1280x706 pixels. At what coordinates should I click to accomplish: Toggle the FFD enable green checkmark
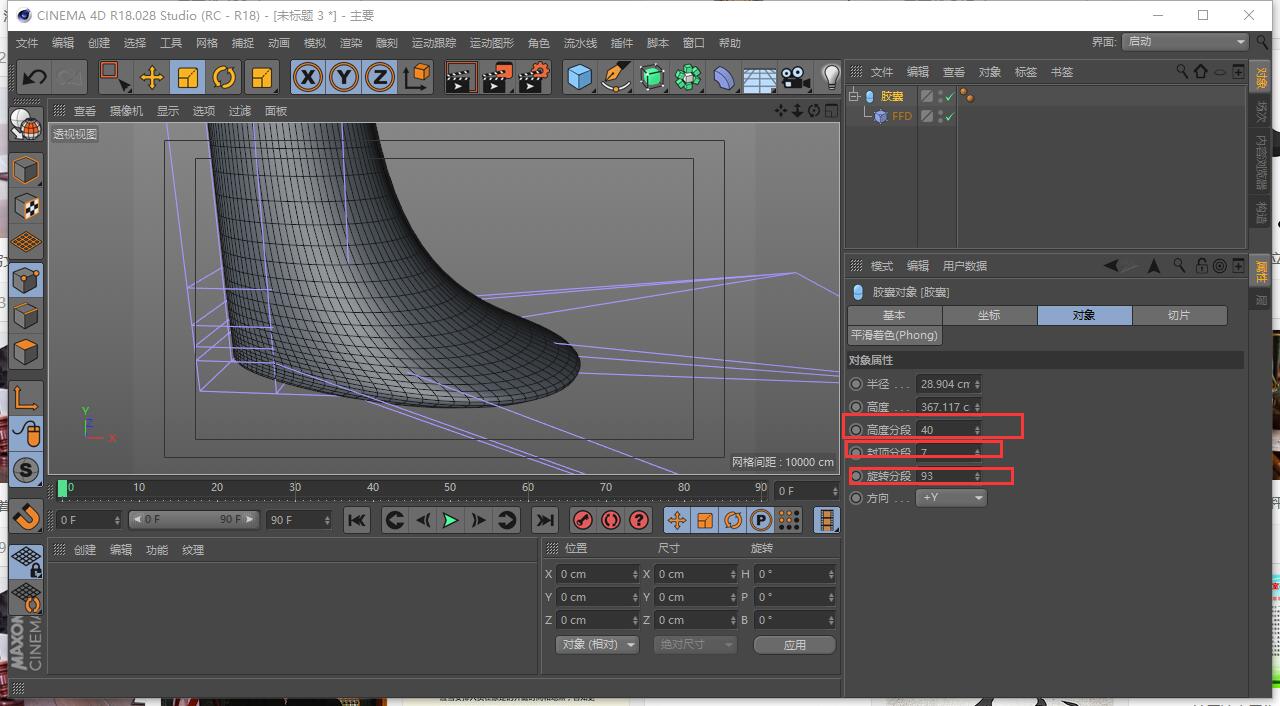949,116
